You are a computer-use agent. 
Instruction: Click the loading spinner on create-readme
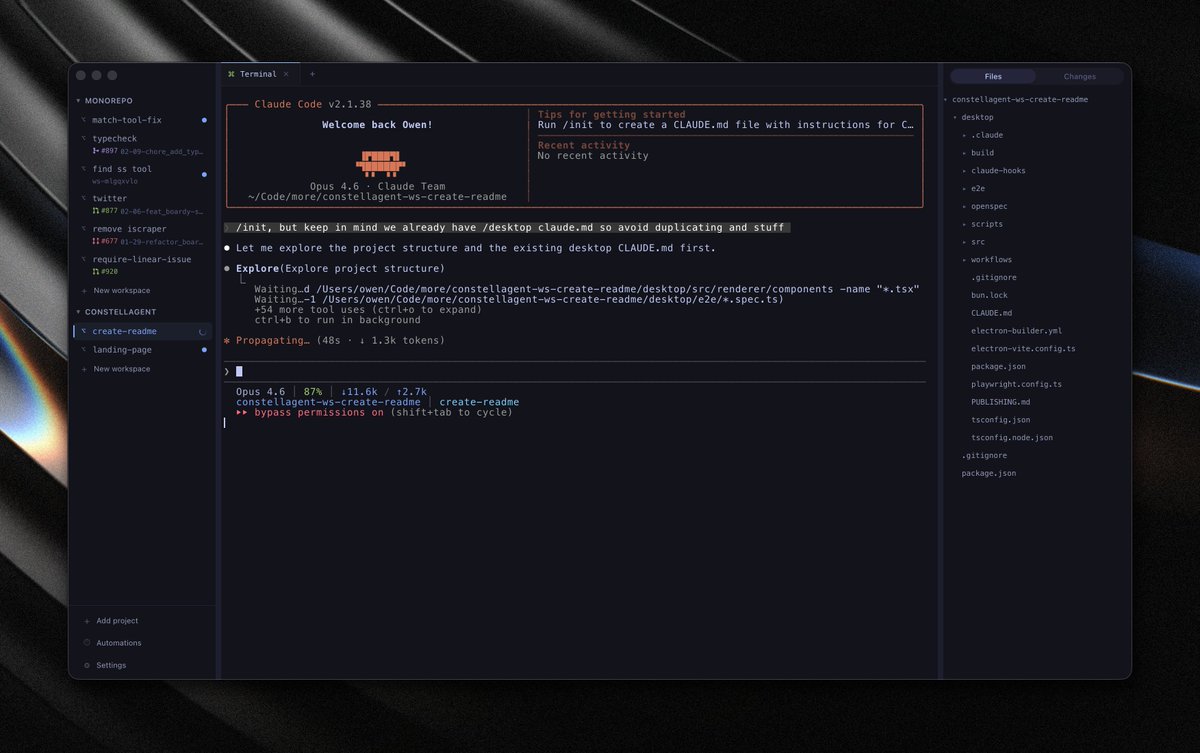[x=204, y=331]
